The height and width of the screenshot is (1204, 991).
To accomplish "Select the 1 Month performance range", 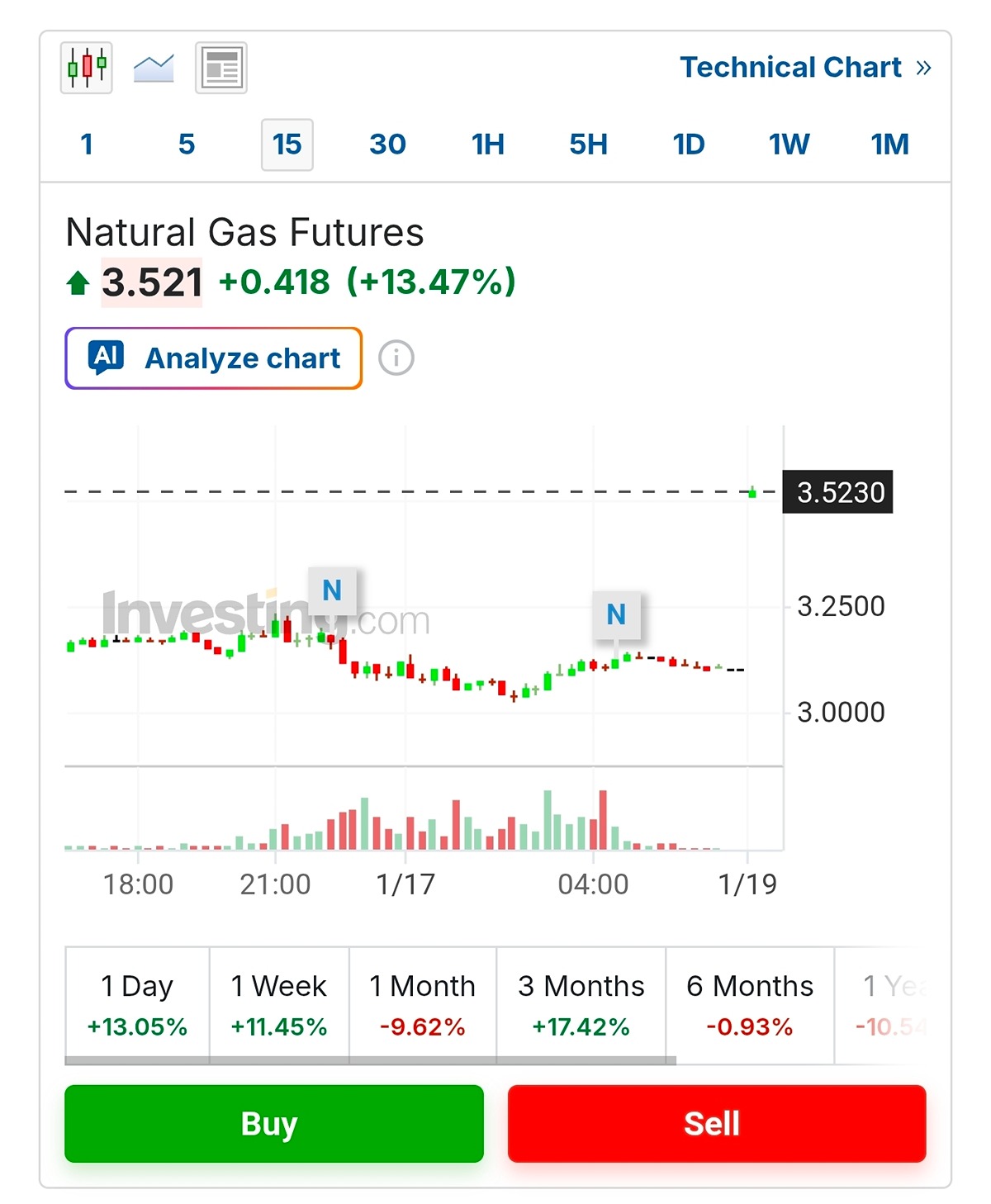I will pyautogui.click(x=422, y=1005).
